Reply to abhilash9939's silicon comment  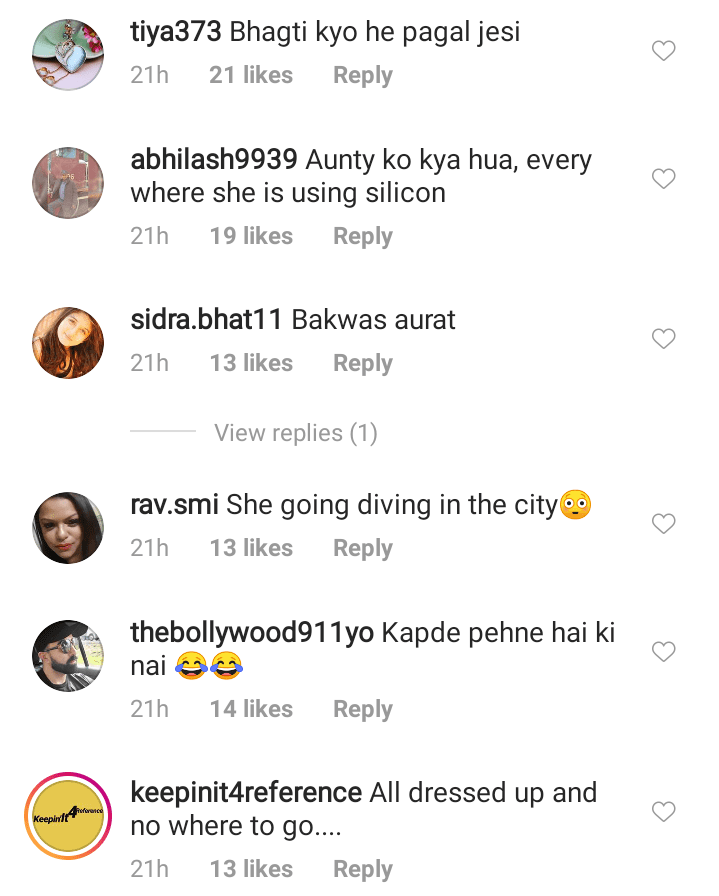tap(363, 237)
